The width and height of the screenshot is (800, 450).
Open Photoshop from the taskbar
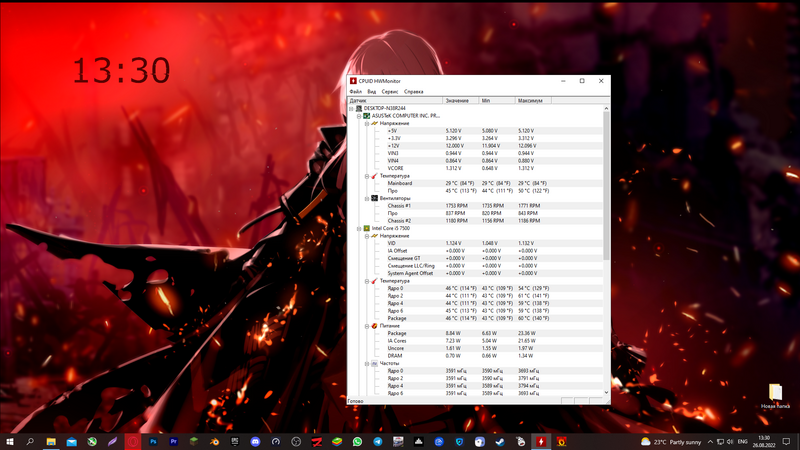[x=153, y=441]
